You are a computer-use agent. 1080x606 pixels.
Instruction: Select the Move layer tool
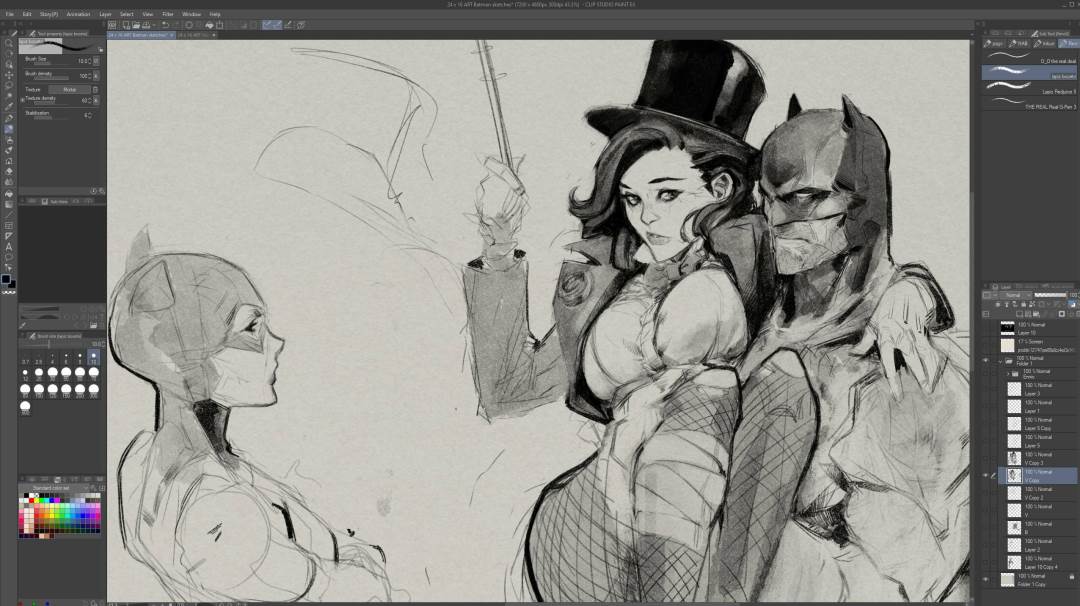click(x=9, y=75)
